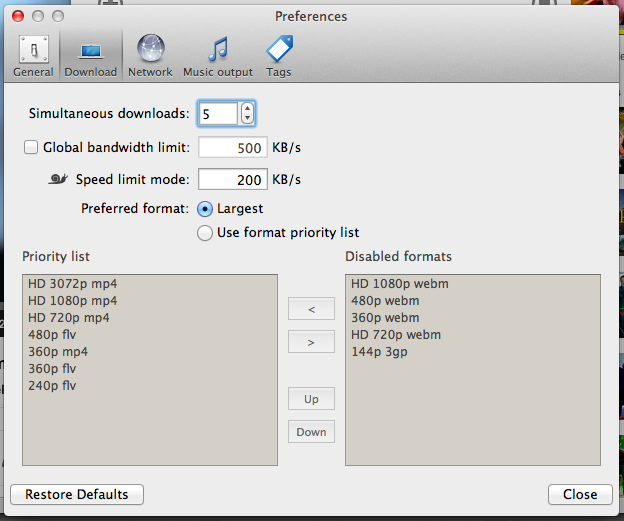
Task: Select HD 1080p mp4 in priority list
Action: (150, 301)
